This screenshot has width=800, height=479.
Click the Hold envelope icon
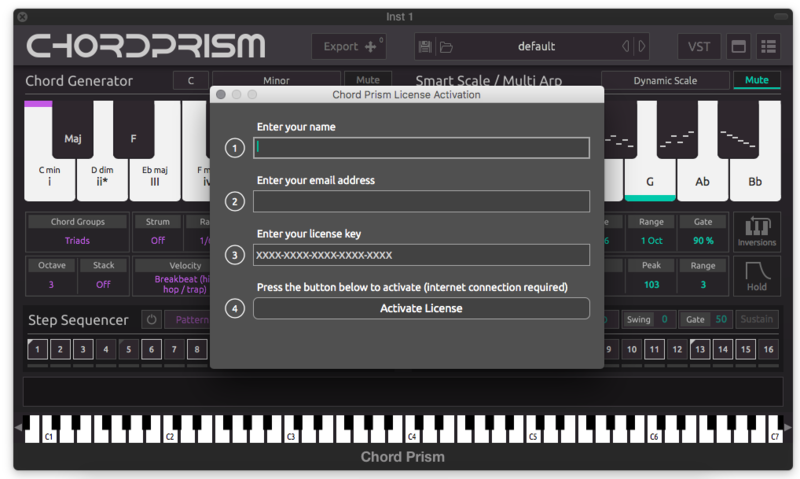tap(757, 275)
